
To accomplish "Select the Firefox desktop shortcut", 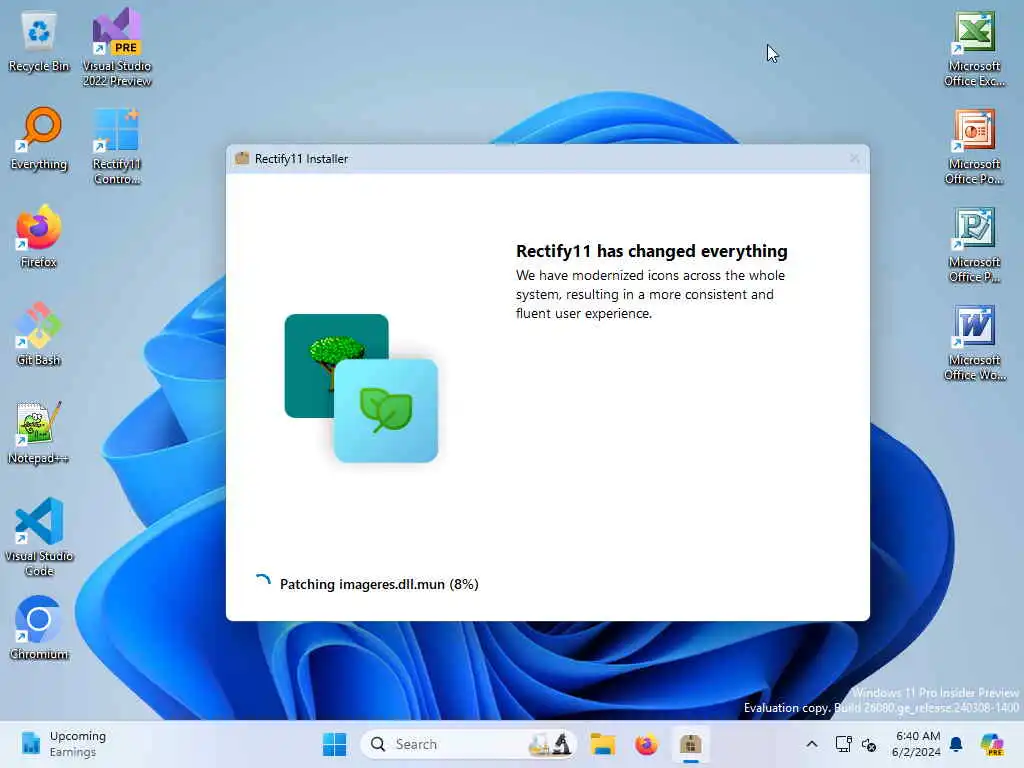I will 39,236.
